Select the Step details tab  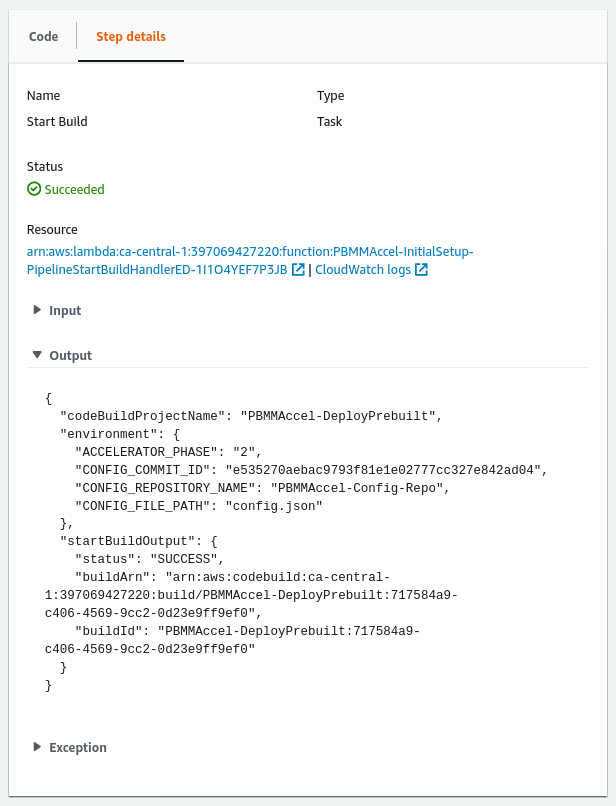(131, 37)
